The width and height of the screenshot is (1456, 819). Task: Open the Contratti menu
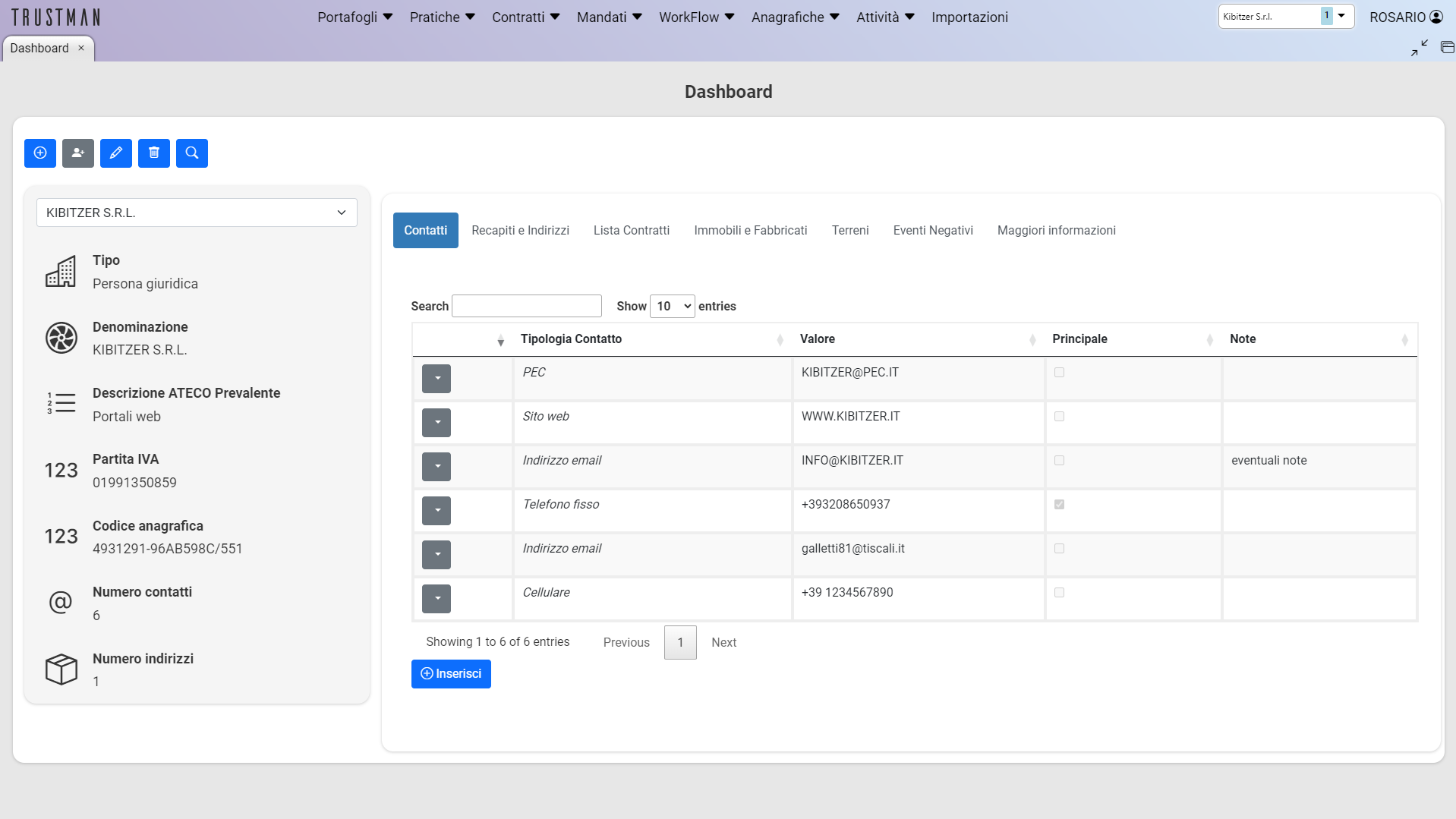[x=525, y=17]
